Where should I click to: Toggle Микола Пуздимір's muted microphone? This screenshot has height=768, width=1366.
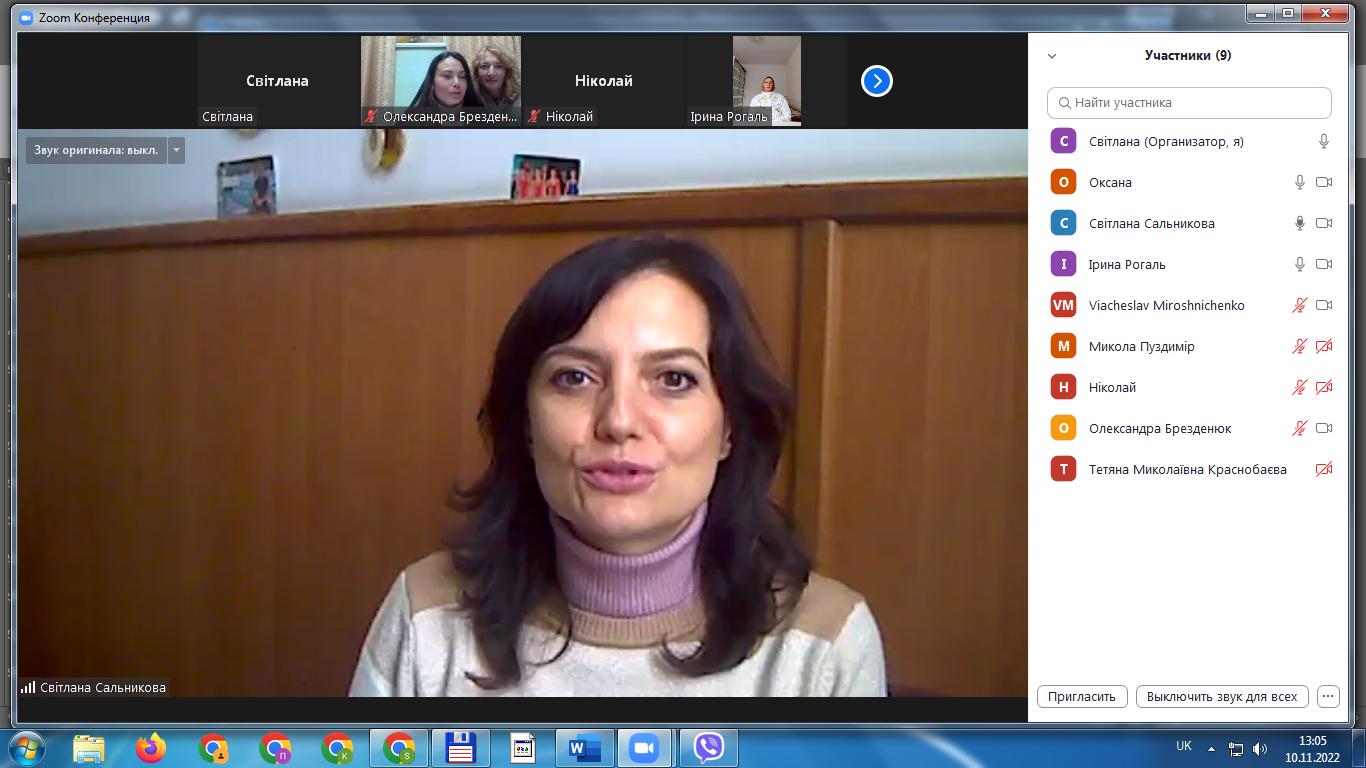pyautogui.click(x=1299, y=346)
